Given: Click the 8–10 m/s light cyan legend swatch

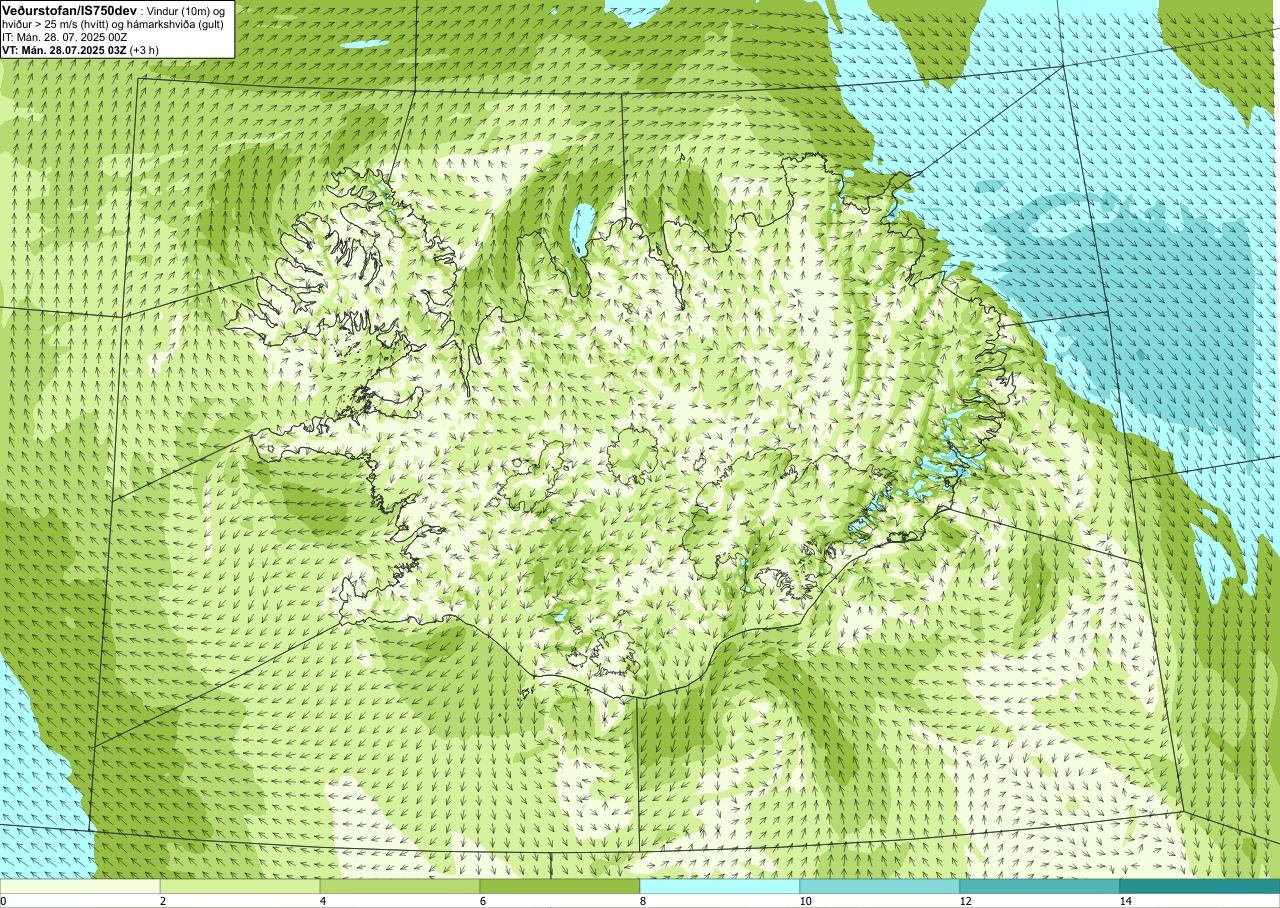Looking at the screenshot, I should (720, 886).
